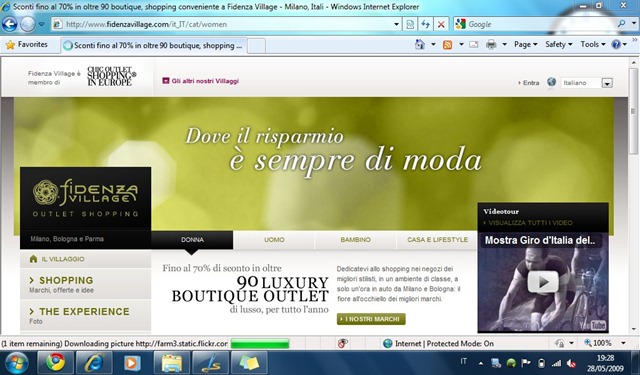Image resolution: width=640 pixels, height=375 pixels.
Task: Select the BAMBINO category tab
Action: 356,240
